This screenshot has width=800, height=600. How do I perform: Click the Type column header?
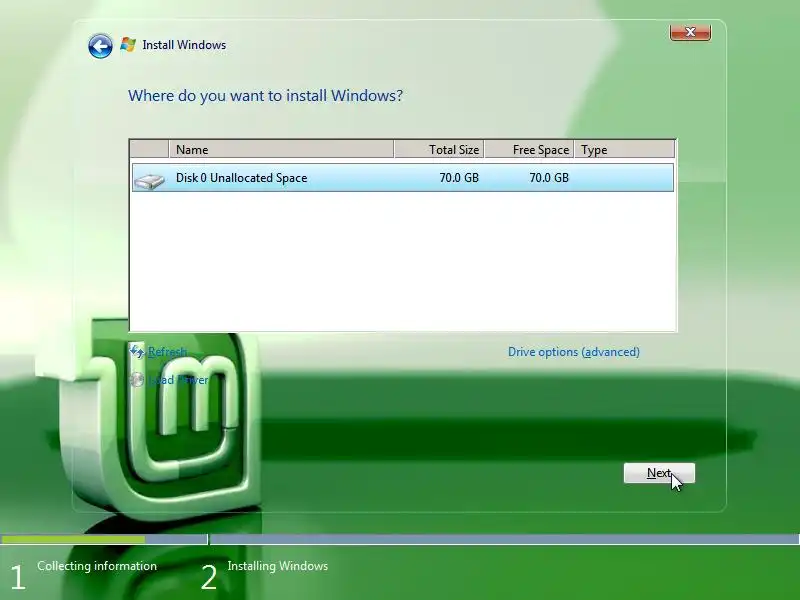624,149
